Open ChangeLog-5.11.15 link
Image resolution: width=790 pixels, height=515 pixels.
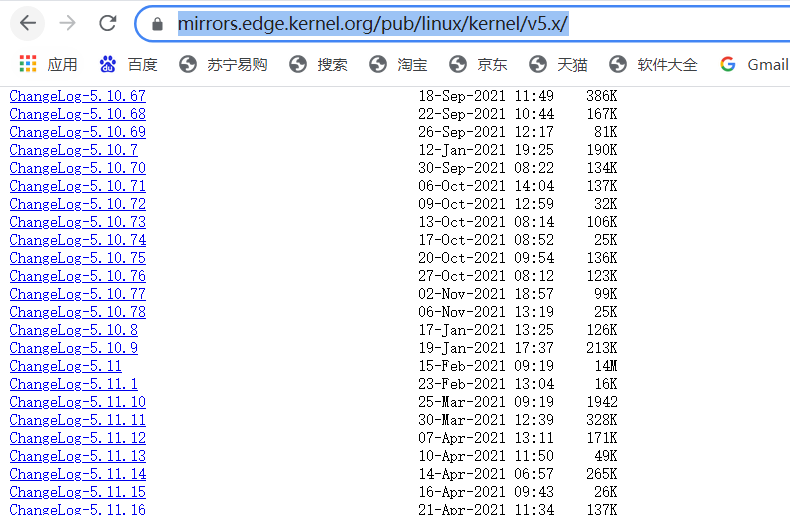coord(78,492)
